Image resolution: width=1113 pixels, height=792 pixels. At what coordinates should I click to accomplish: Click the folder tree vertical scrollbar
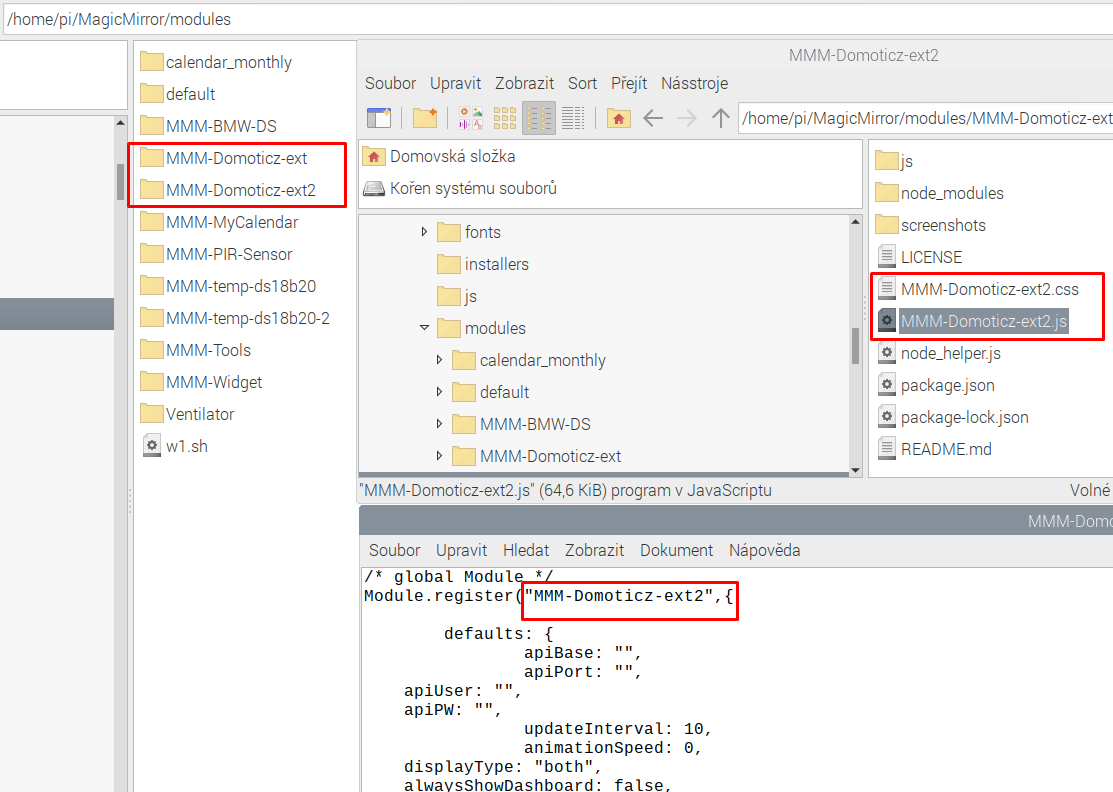855,346
